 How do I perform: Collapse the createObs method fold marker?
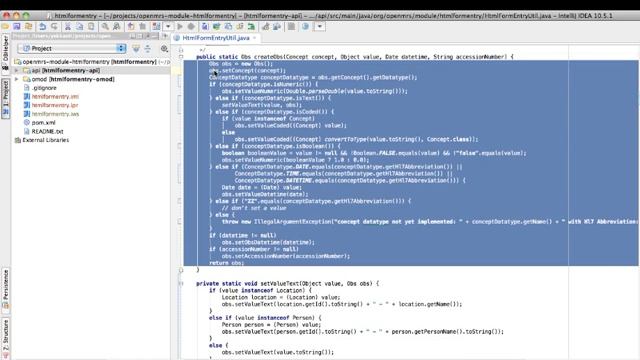[x=181, y=57]
